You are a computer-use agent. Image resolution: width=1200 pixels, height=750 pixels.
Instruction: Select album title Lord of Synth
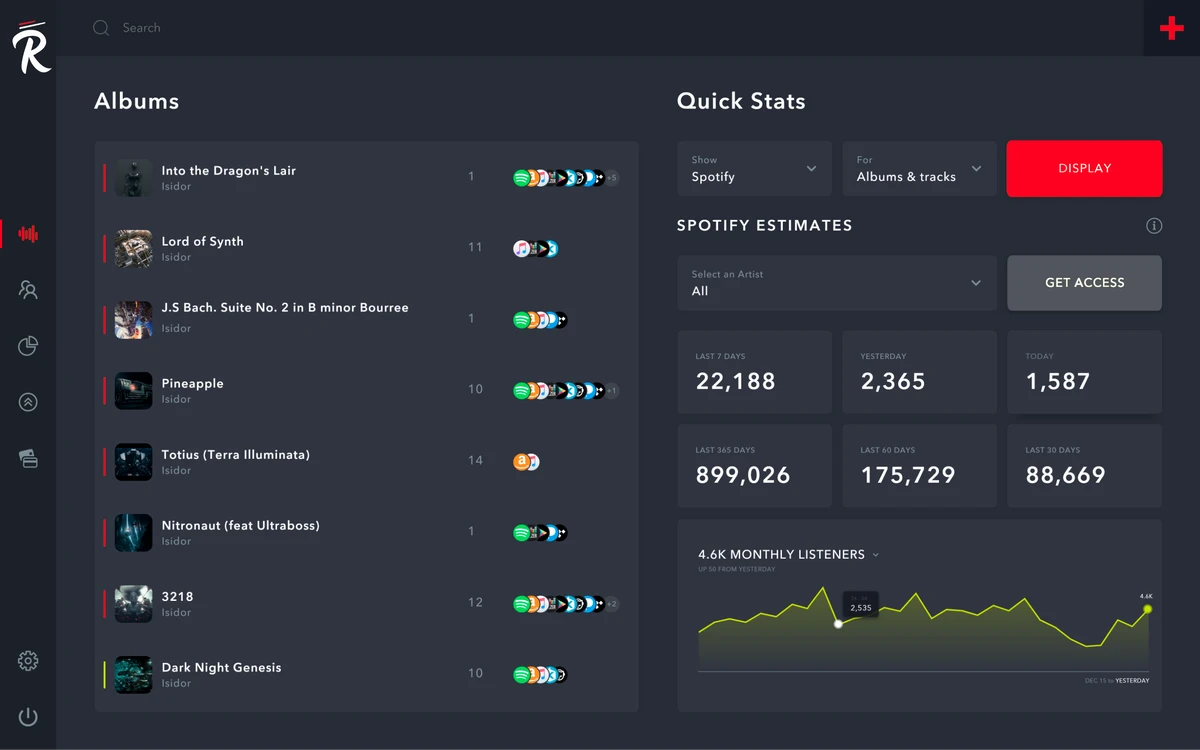click(203, 242)
